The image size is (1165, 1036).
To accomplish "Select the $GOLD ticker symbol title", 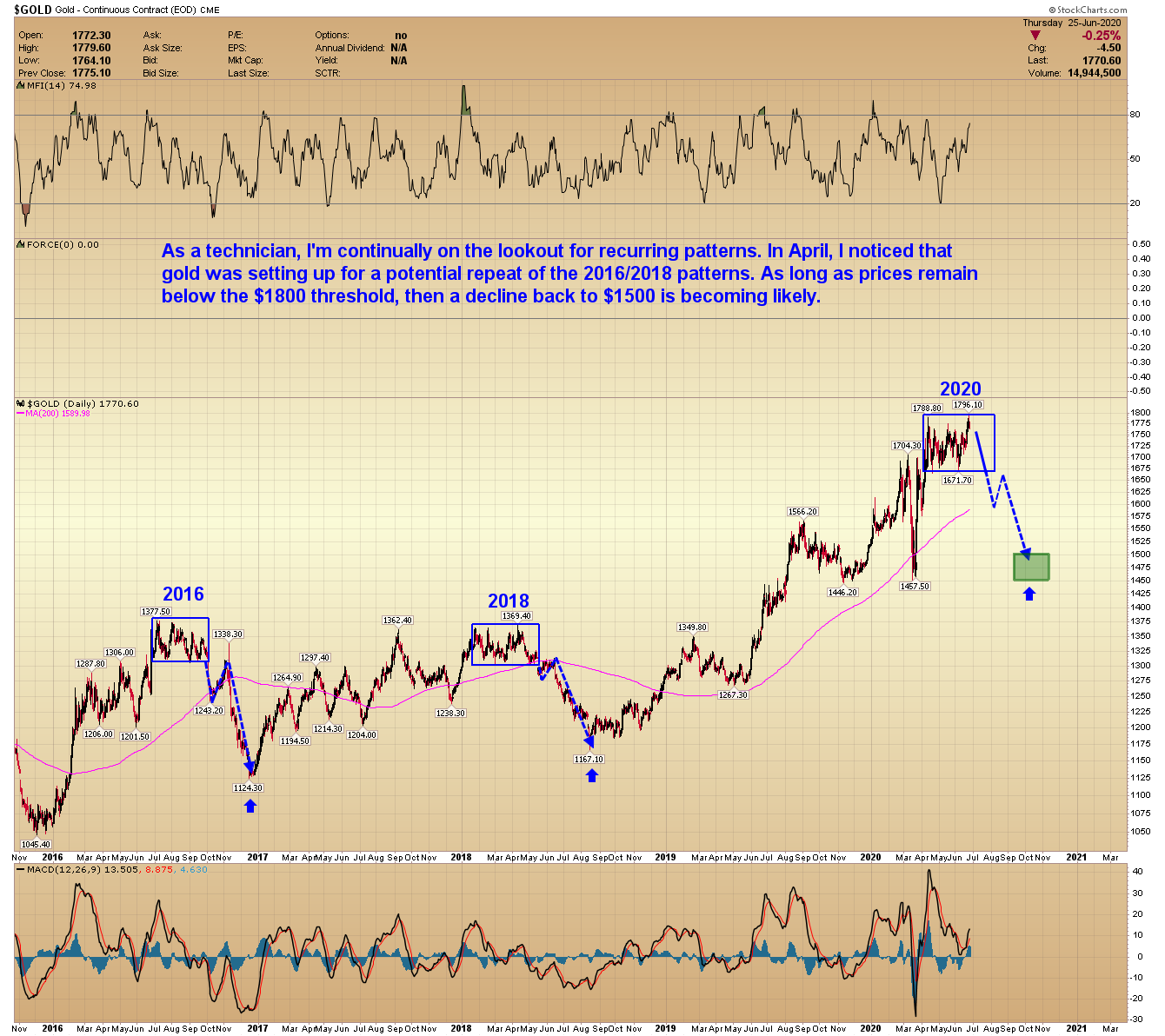I will 32,10.
